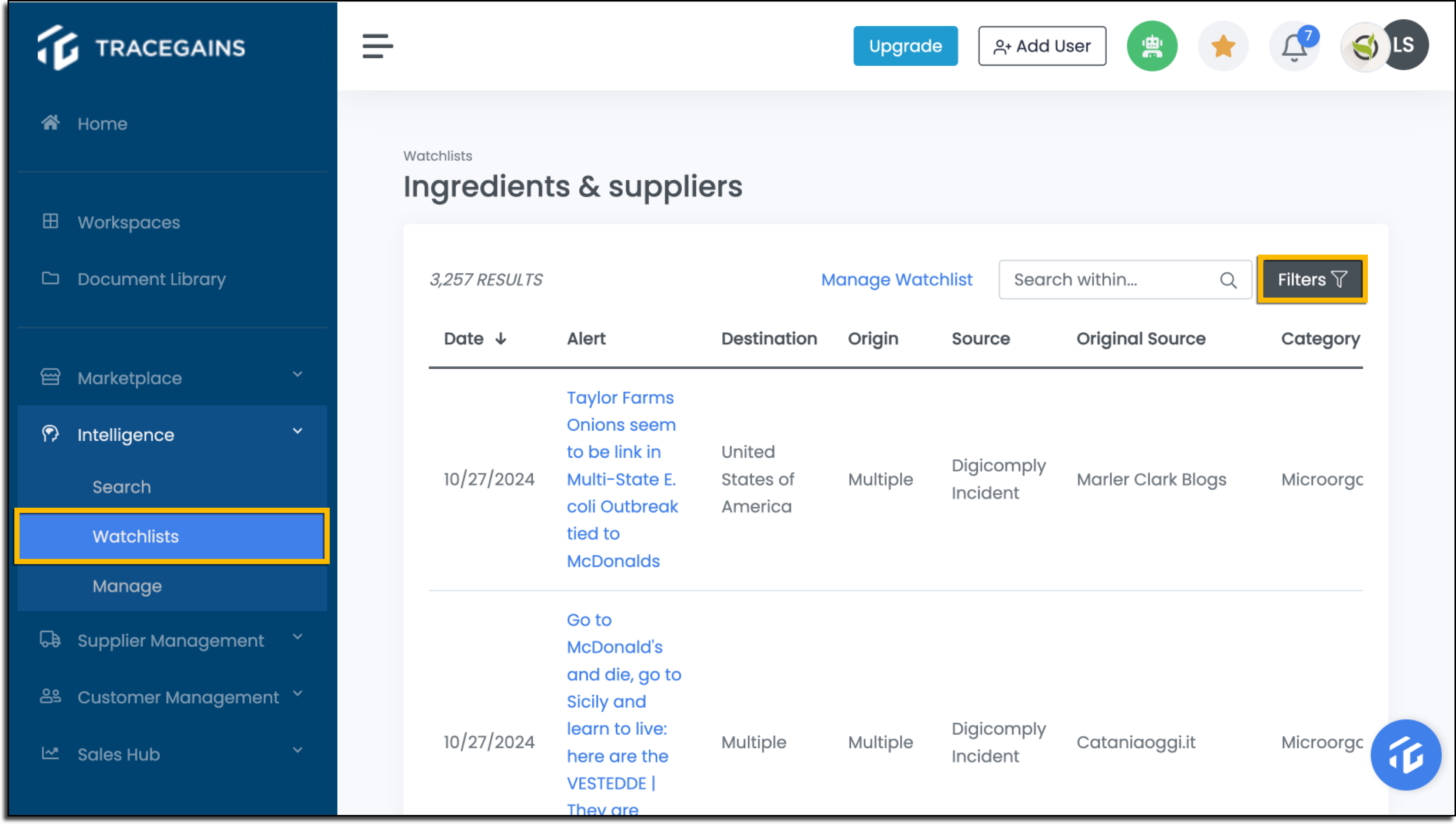Viewport: 1456px width, 824px height.
Task: Click the Upgrade button
Action: (905, 46)
